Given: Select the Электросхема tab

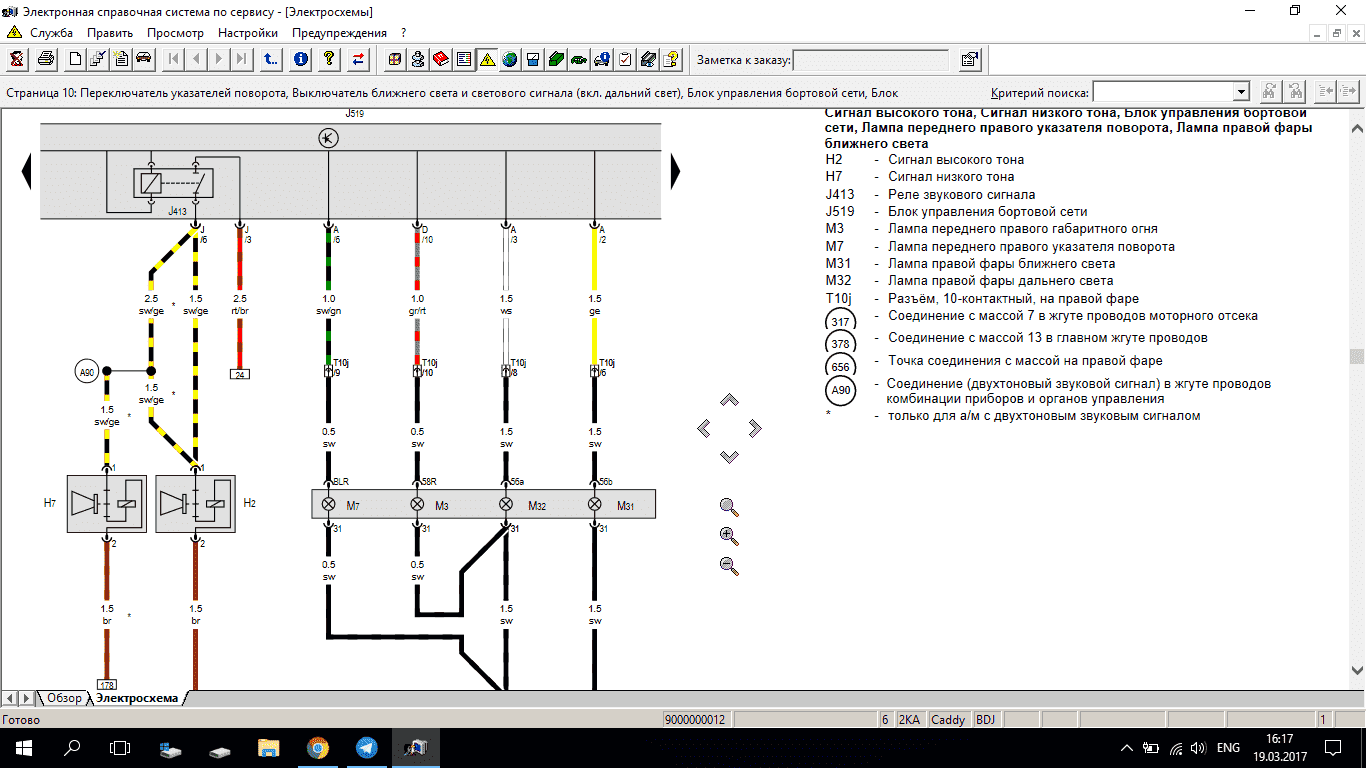Looking at the screenshot, I should (x=138, y=698).
